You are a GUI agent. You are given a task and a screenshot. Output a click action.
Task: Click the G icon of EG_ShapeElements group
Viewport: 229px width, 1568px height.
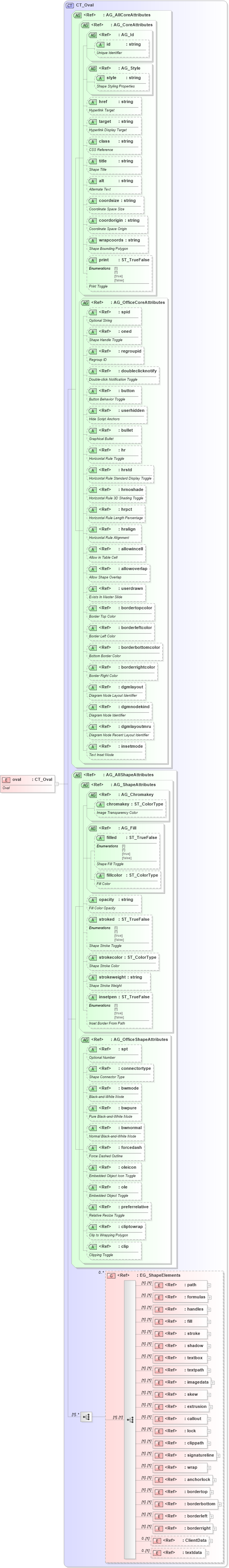111,1275
